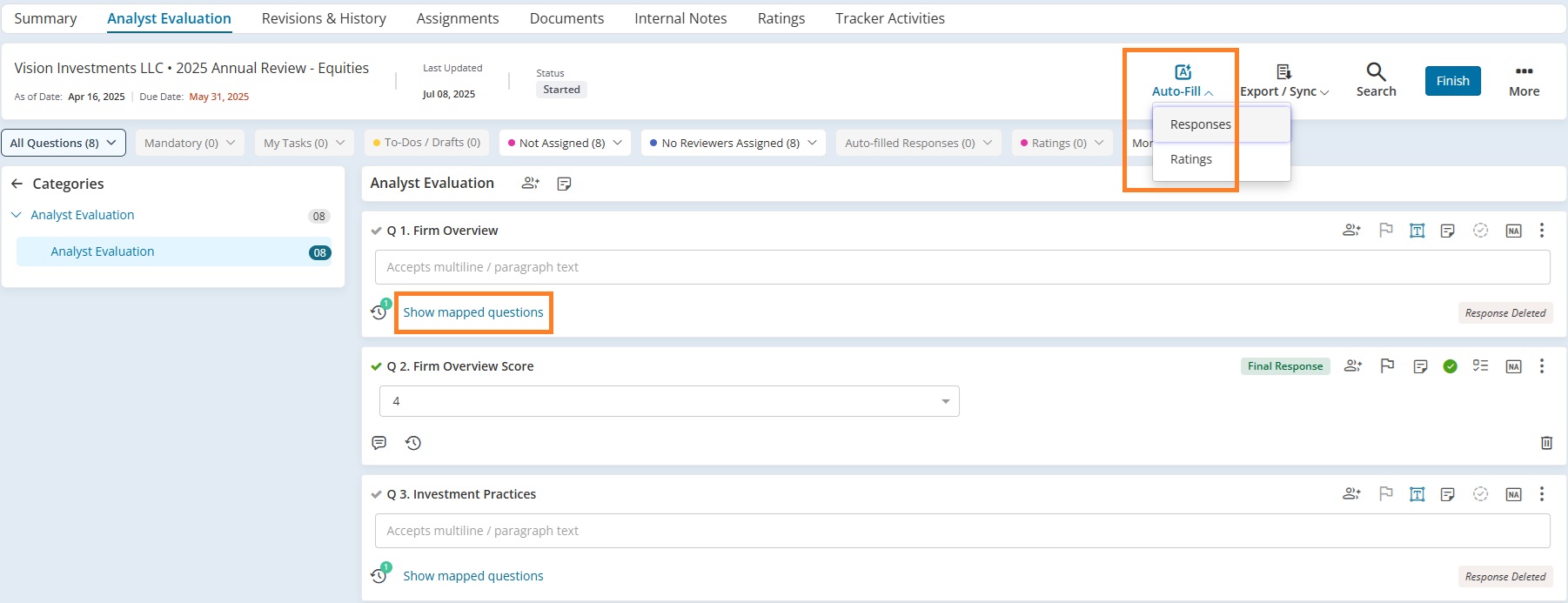This screenshot has width=1568, height=603.
Task: Open Q3 Investment Practices kebab menu
Action: [1542, 494]
